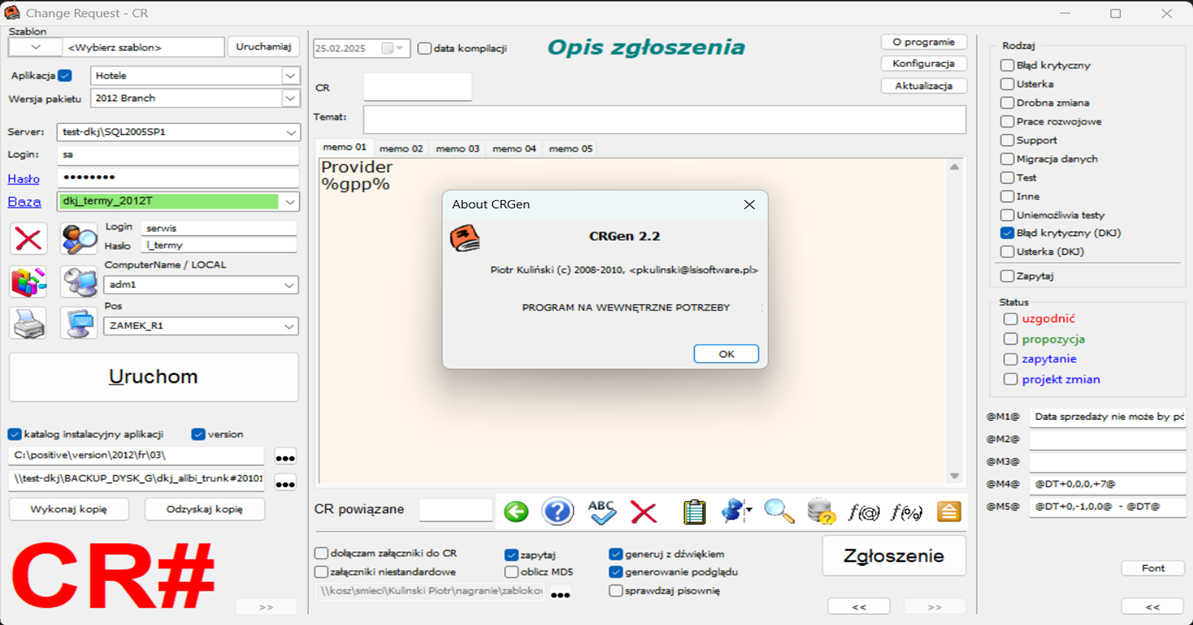Viewport: 1193px width, 625px height.
Task: Click the Wykonaj kopię button
Action: click(x=68, y=509)
